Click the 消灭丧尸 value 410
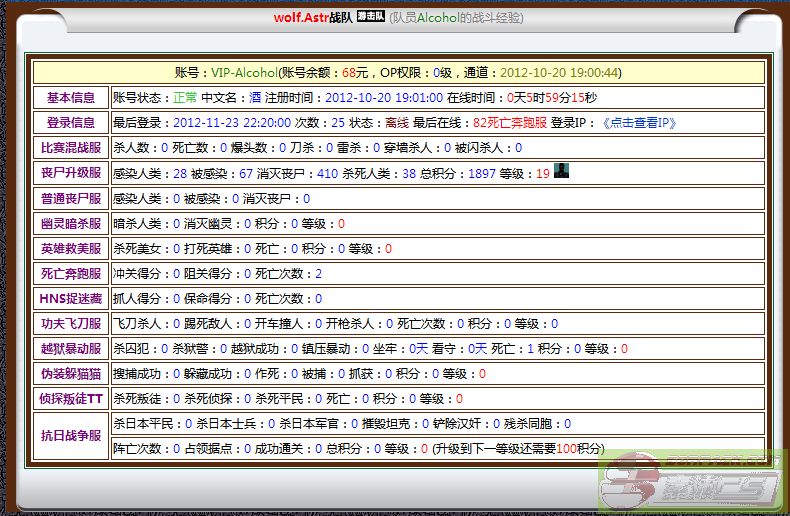Viewport: 790px width, 516px height. [x=327, y=174]
